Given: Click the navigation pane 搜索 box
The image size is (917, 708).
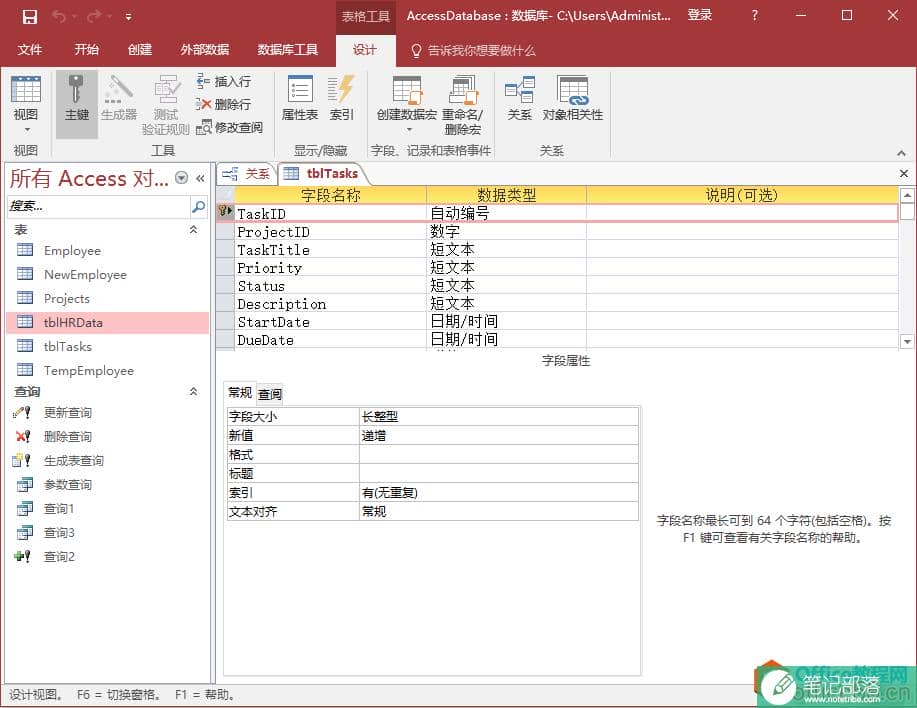Looking at the screenshot, I should point(98,206).
